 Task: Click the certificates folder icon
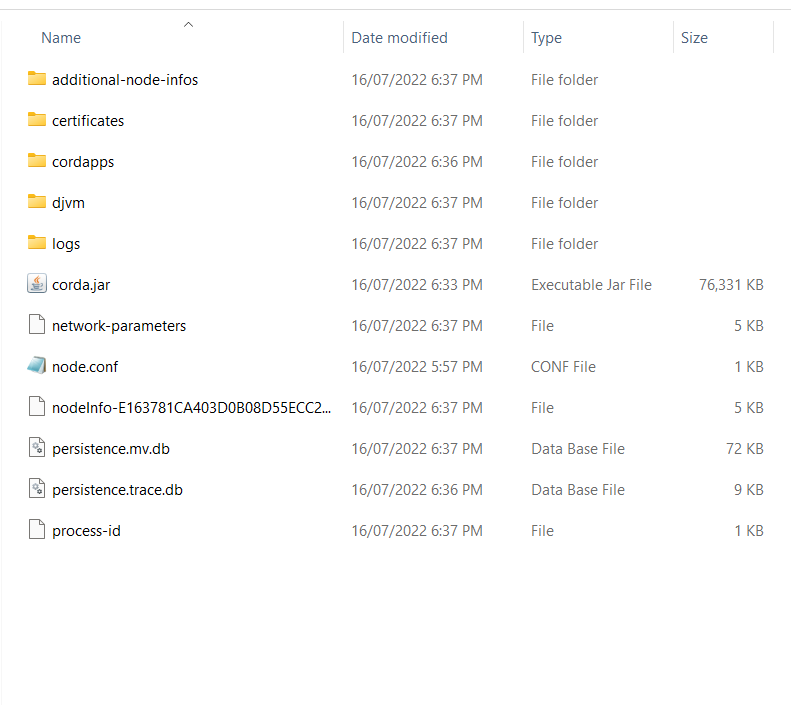pyautogui.click(x=36, y=120)
